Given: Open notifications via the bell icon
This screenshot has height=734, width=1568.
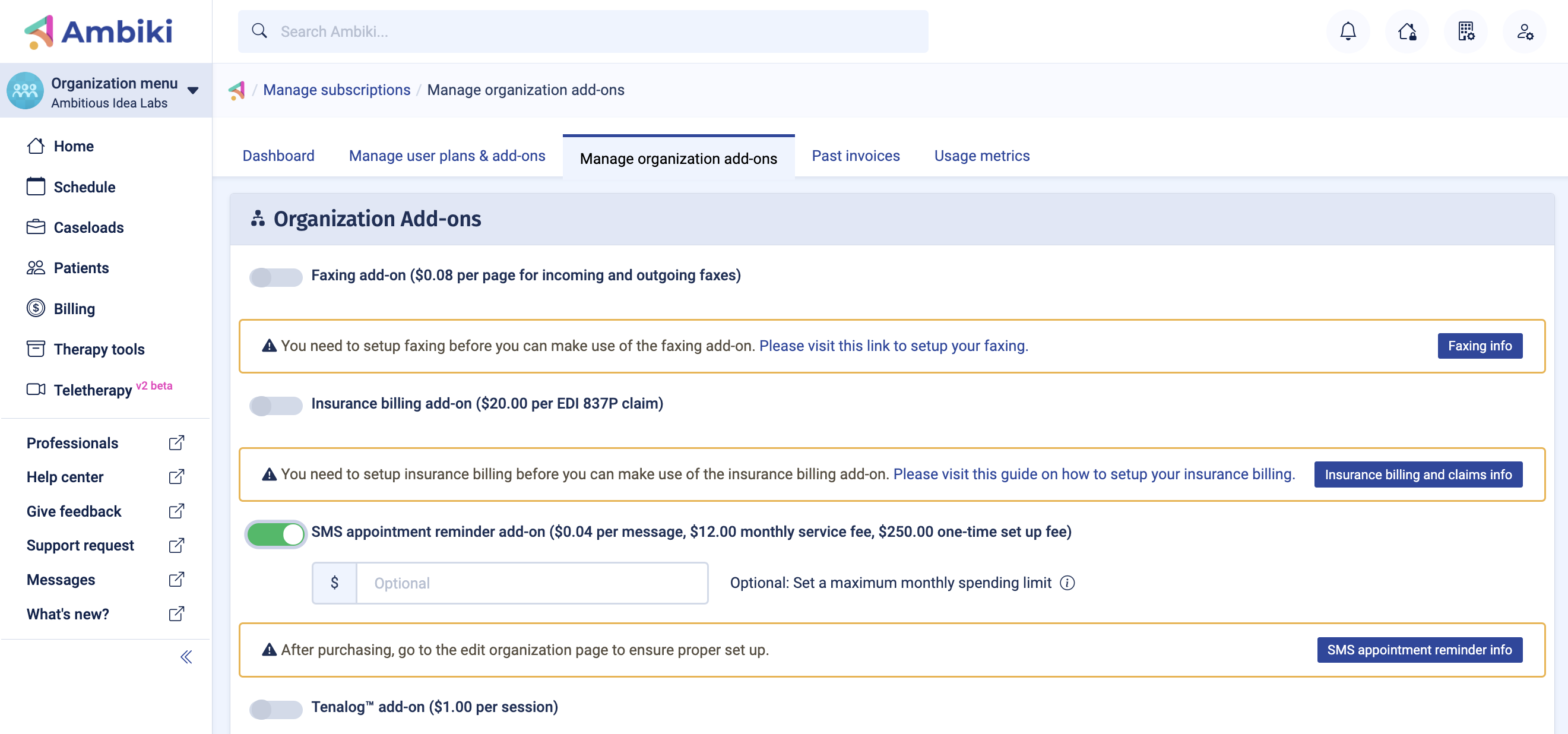Looking at the screenshot, I should 1348,31.
